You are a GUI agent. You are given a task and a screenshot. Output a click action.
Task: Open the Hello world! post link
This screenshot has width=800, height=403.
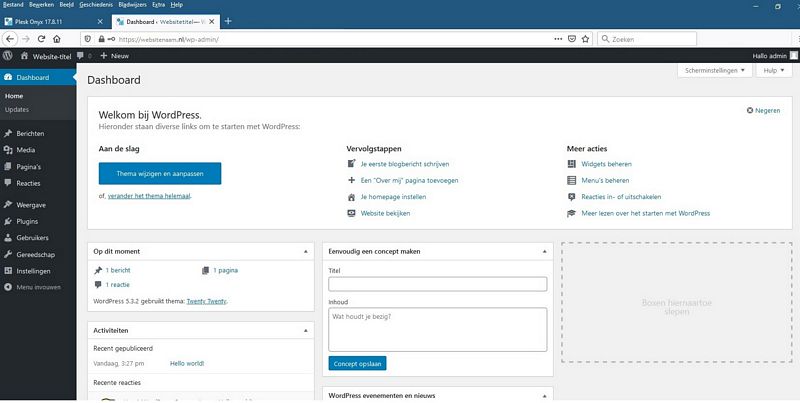(x=187, y=364)
